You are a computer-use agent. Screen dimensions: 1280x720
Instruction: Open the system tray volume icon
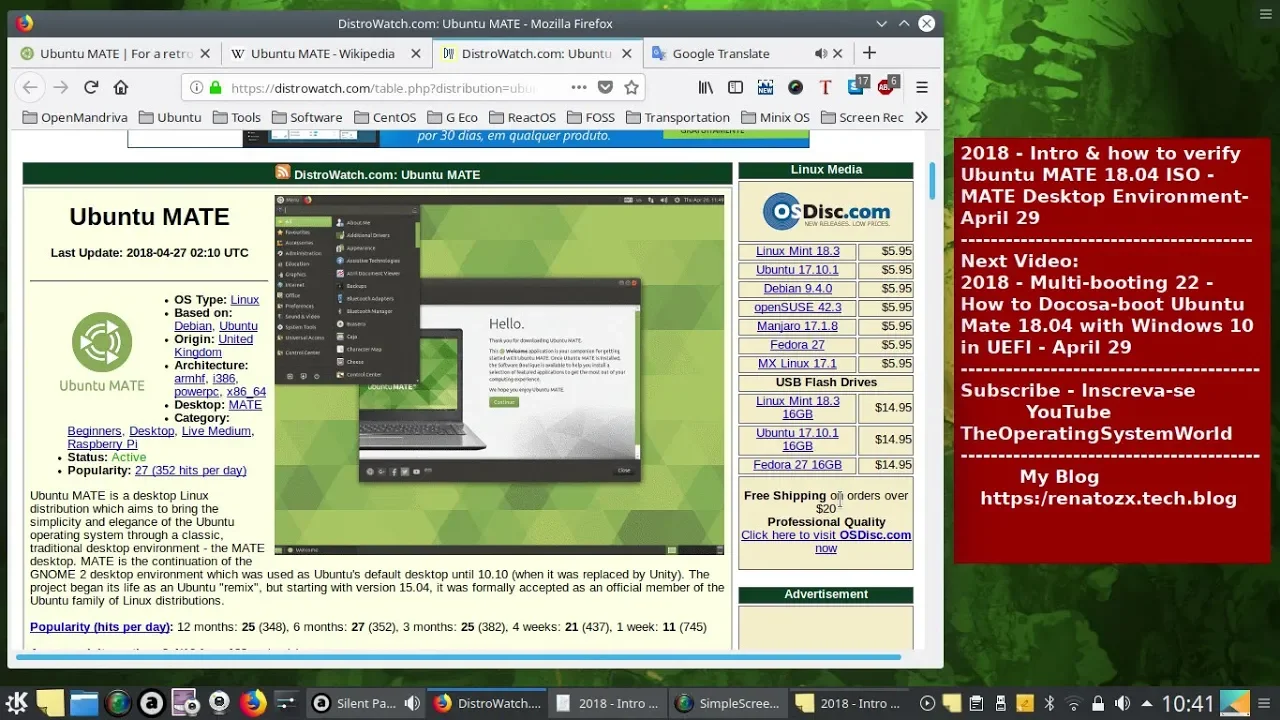(x=1122, y=703)
